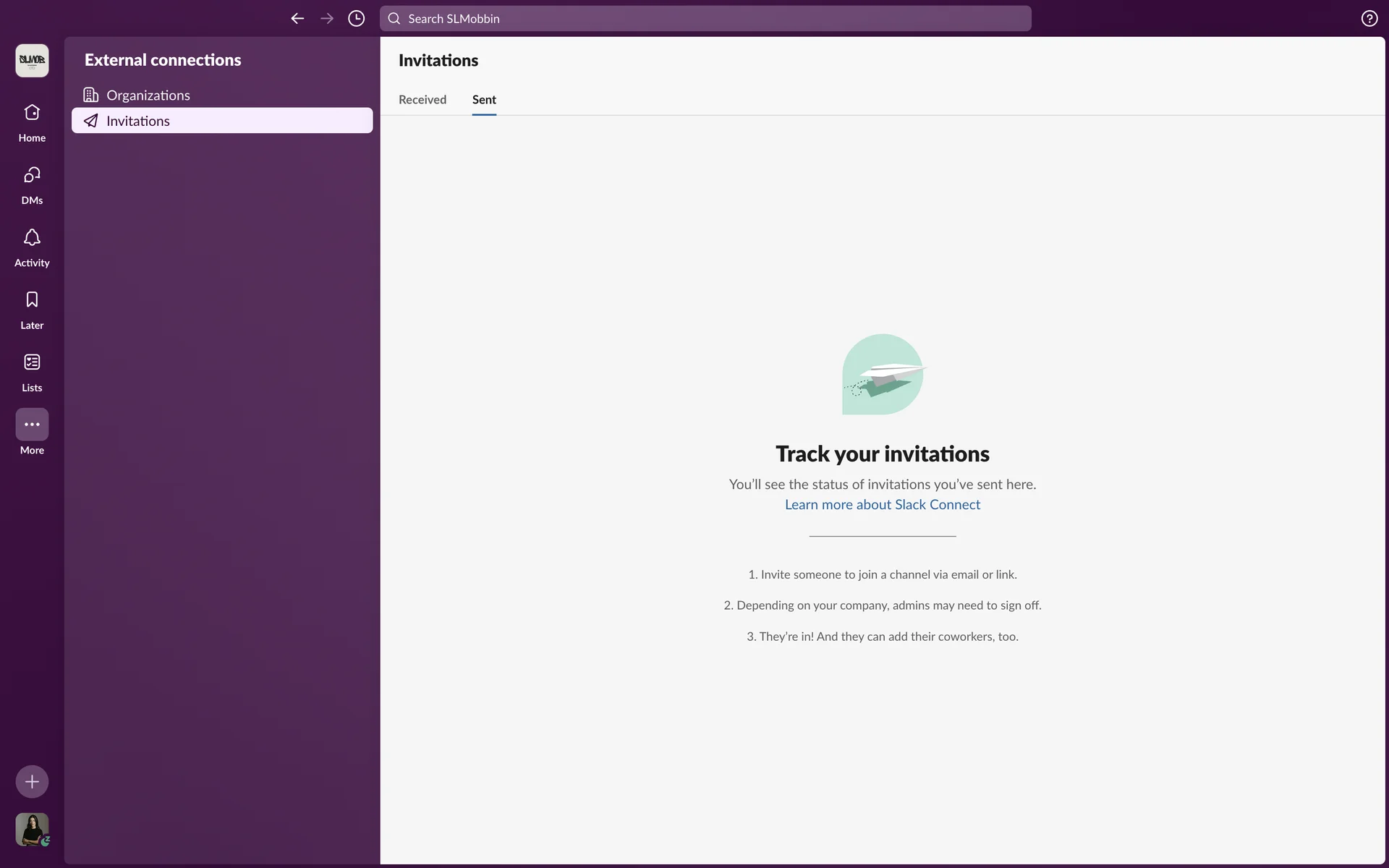The height and width of the screenshot is (868, 1389).
Task: Go back with the left arrow
Action: point(297,19)
